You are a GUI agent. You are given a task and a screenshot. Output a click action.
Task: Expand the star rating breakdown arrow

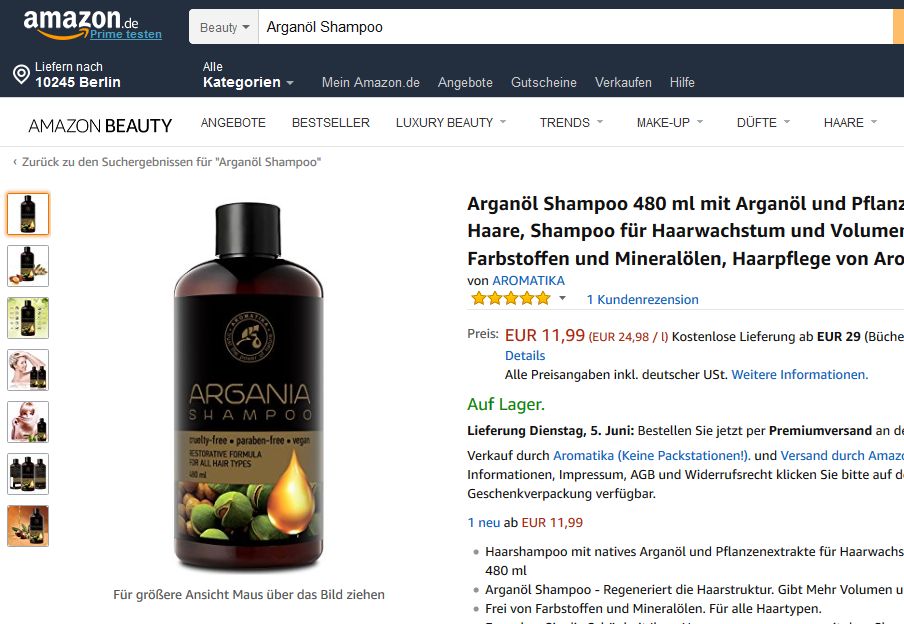[562, 298]
